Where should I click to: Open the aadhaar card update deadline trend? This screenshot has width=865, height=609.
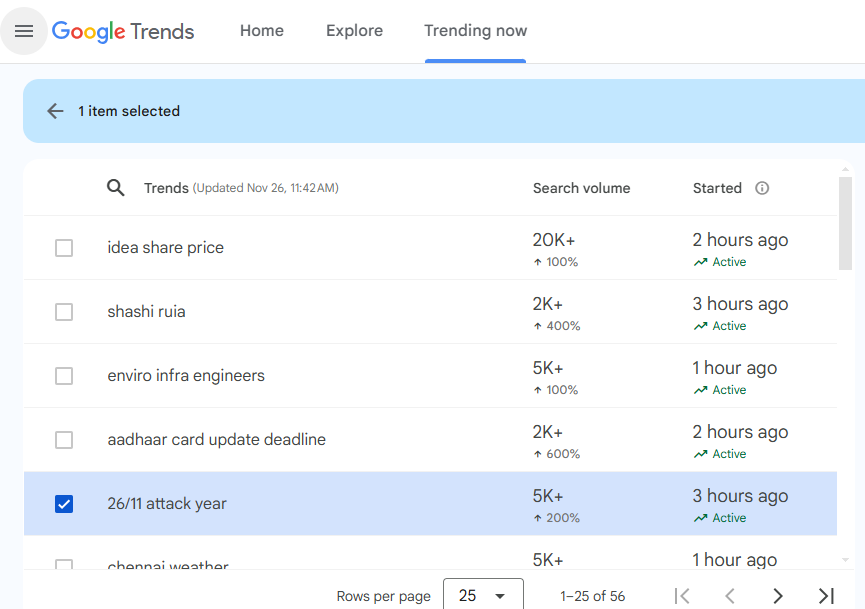pyautogui.click(x=216, y=440)
